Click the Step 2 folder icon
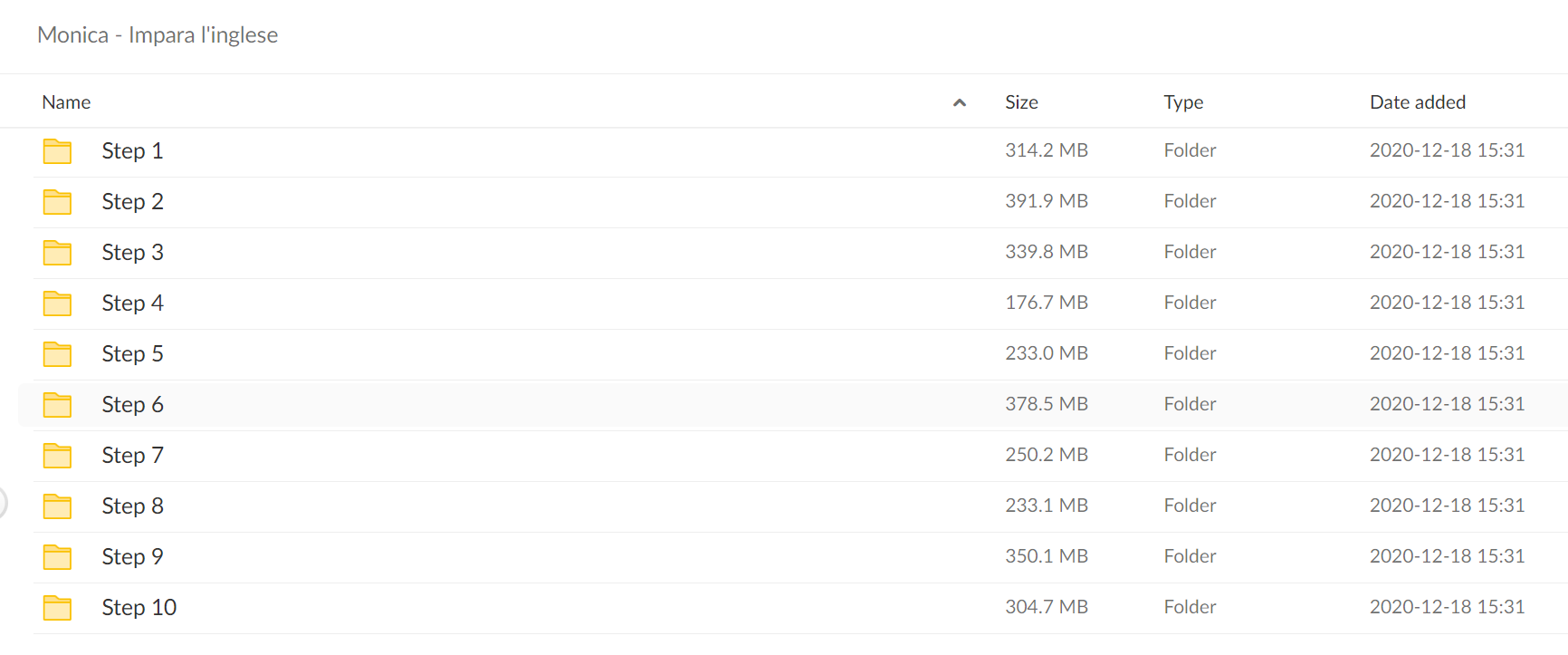 pyautogui.click(x=57, y=202)
